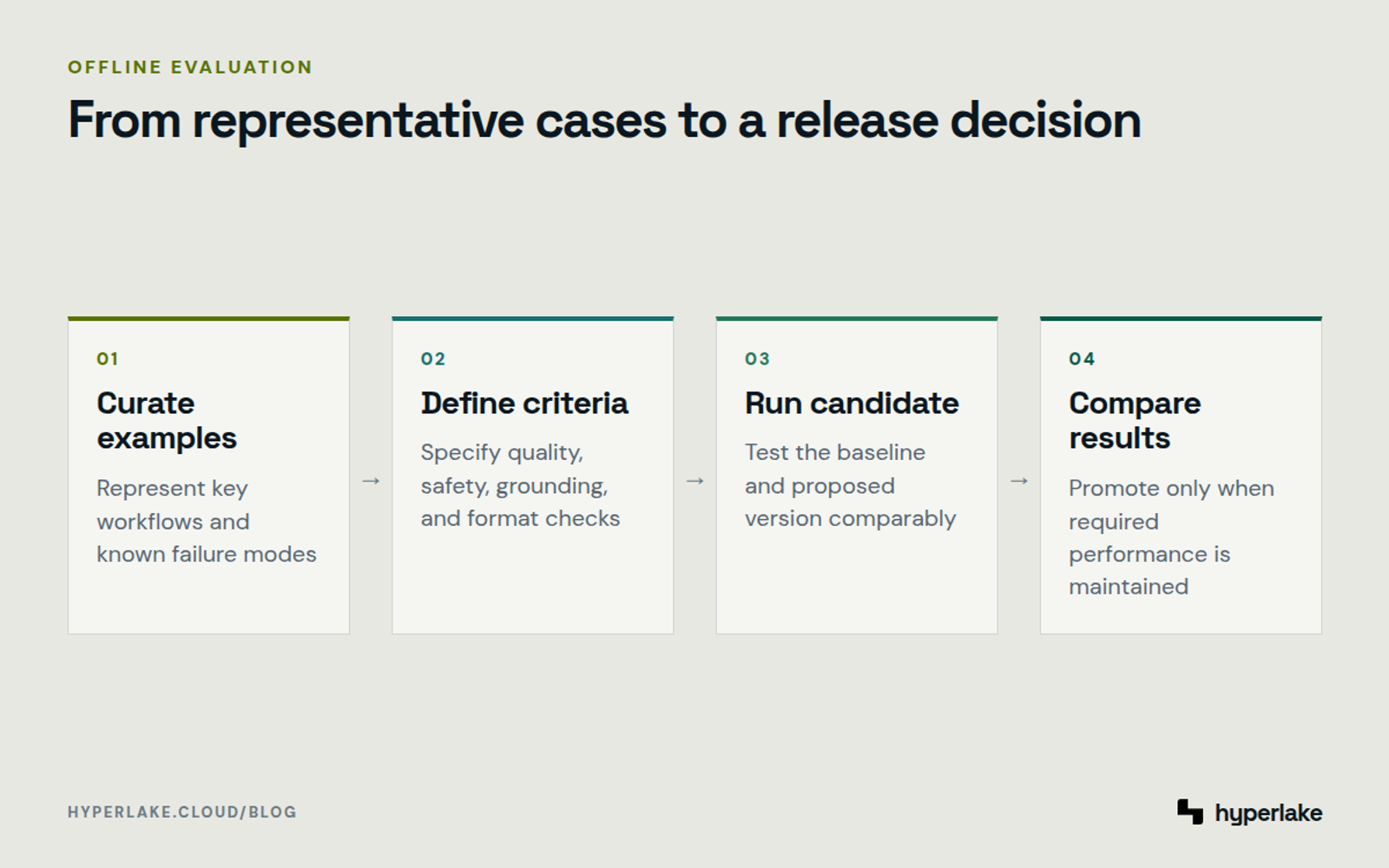Click the 'Curate examples' card title
This screenshot has height=868, width=1389.
click(x=167, y=421)
